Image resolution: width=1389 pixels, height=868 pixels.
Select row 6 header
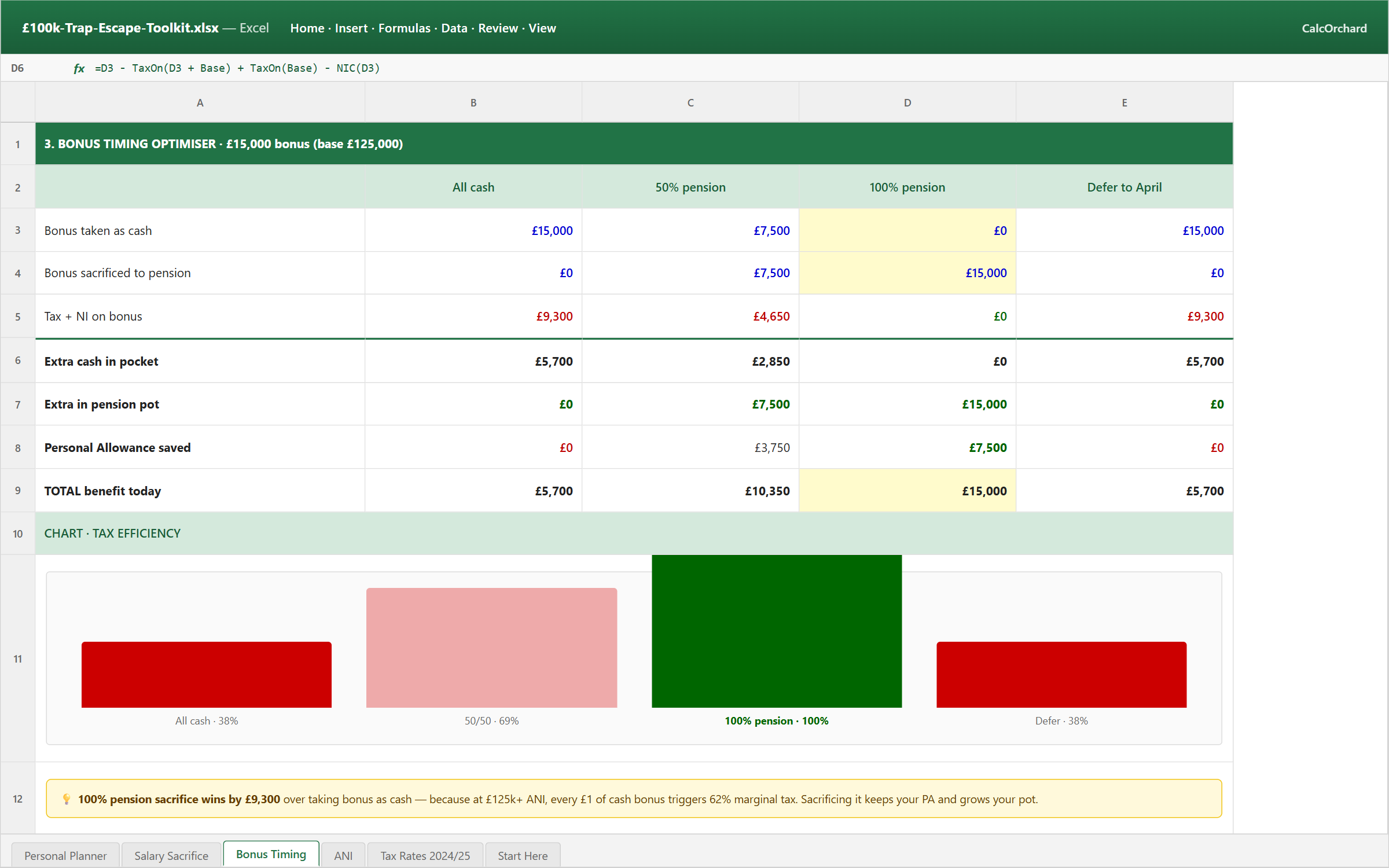pyautogui.click(x=18, y=361)
